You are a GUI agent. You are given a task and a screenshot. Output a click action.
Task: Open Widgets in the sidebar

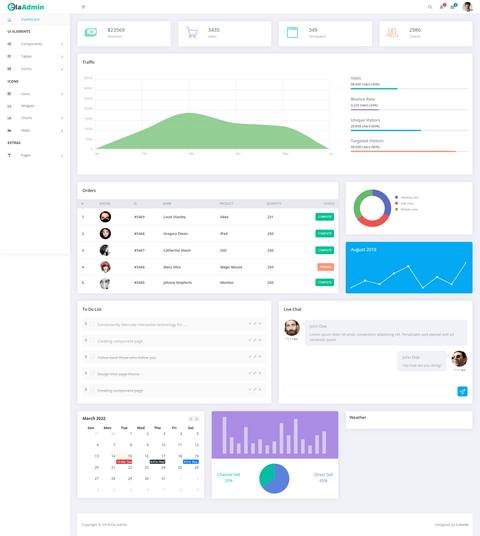pyautogui.click(x=27, y=106)
